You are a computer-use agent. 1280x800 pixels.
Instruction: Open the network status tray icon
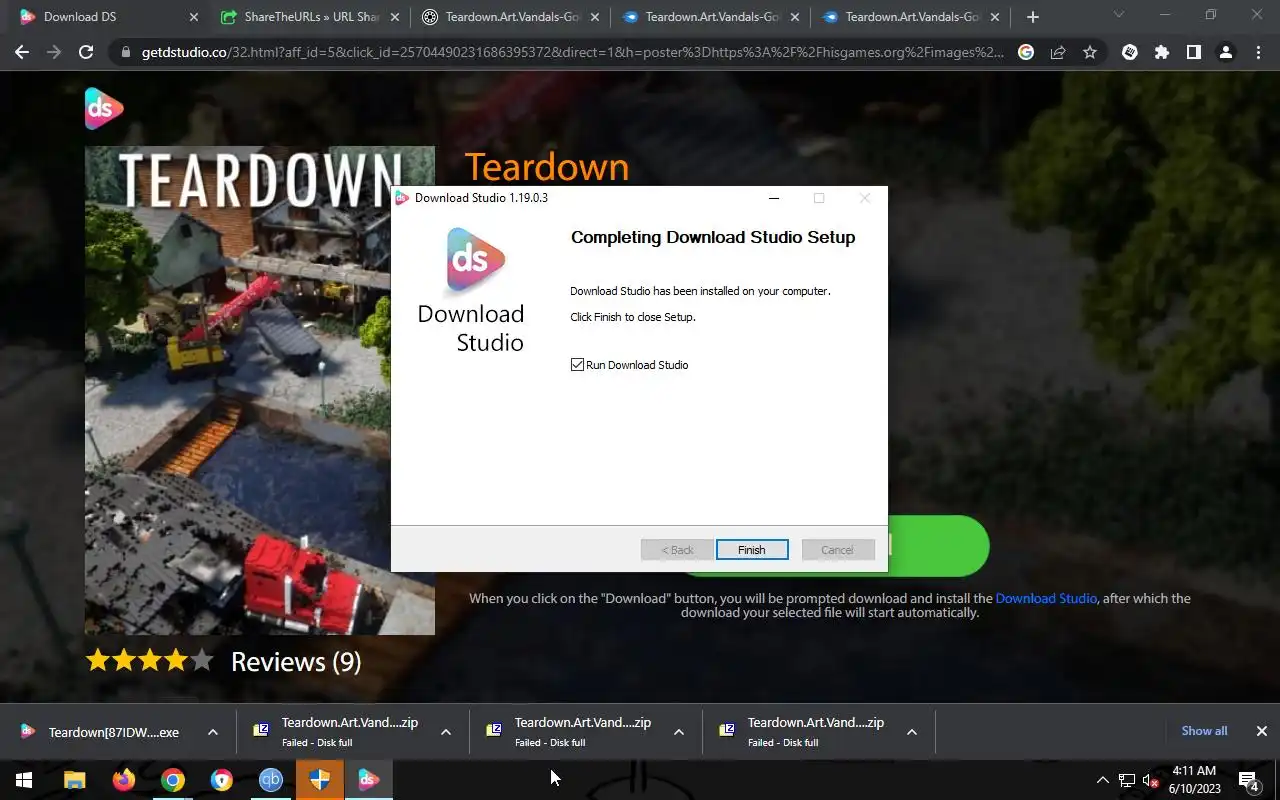tap(1127, 780)
